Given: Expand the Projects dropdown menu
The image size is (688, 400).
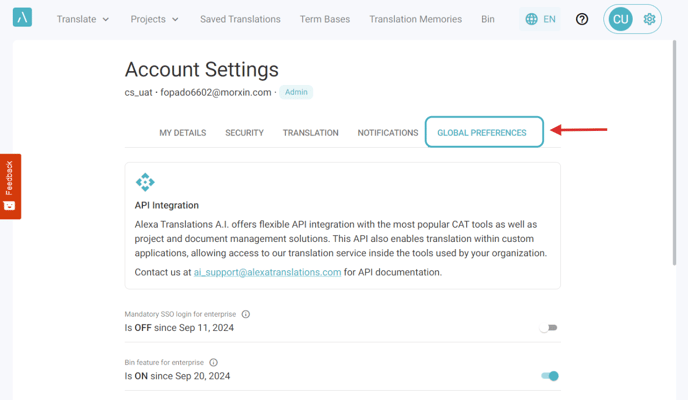Looking at the screenshot, I should [154, 19].
